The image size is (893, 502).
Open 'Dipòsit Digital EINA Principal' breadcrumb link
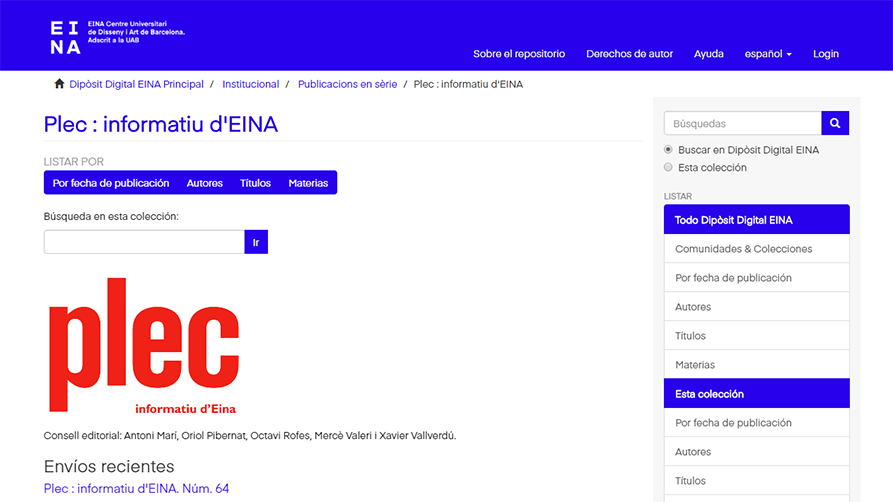(136, 84)
